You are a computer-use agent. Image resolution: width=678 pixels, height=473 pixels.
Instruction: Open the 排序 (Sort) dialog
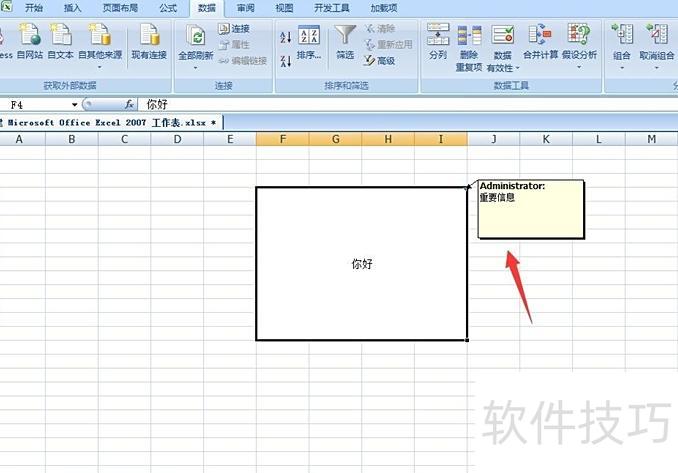click(x=309, y=42)
